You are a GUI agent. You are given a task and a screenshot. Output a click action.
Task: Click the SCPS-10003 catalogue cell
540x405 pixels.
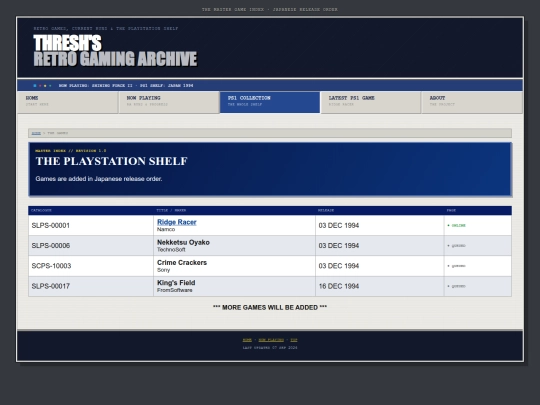91,266
